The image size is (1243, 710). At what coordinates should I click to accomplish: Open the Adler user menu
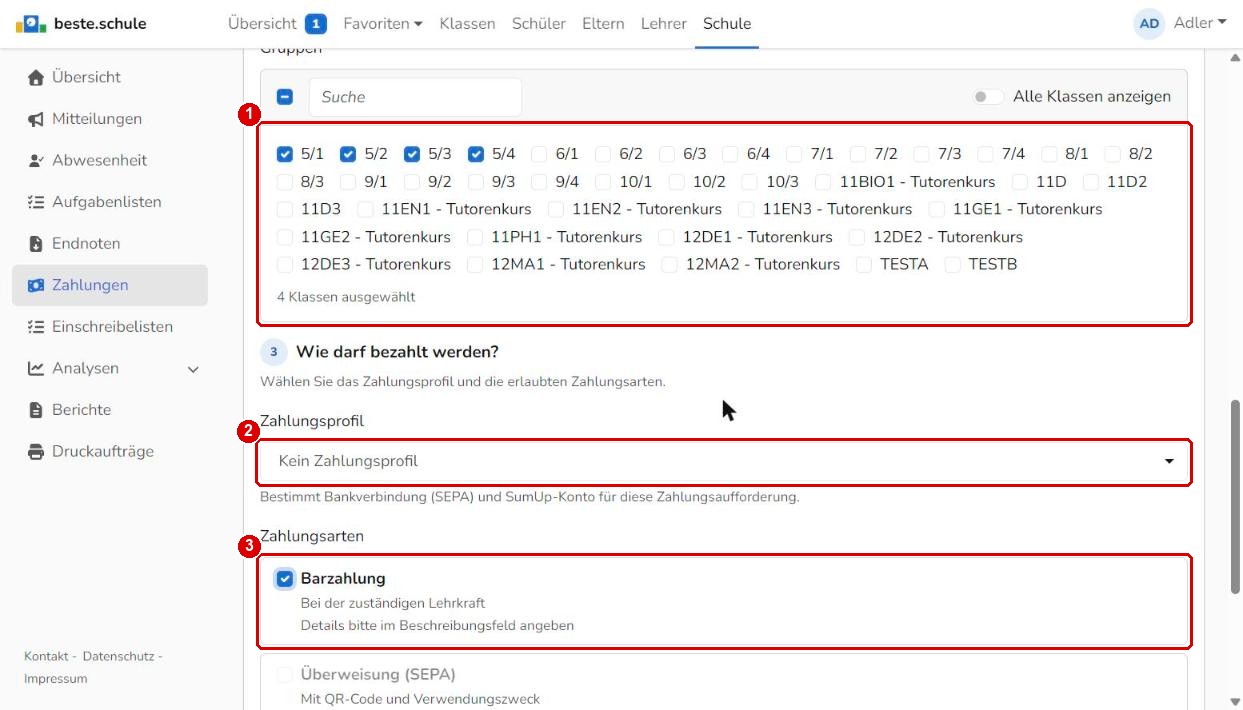[x=1200, y=23]
